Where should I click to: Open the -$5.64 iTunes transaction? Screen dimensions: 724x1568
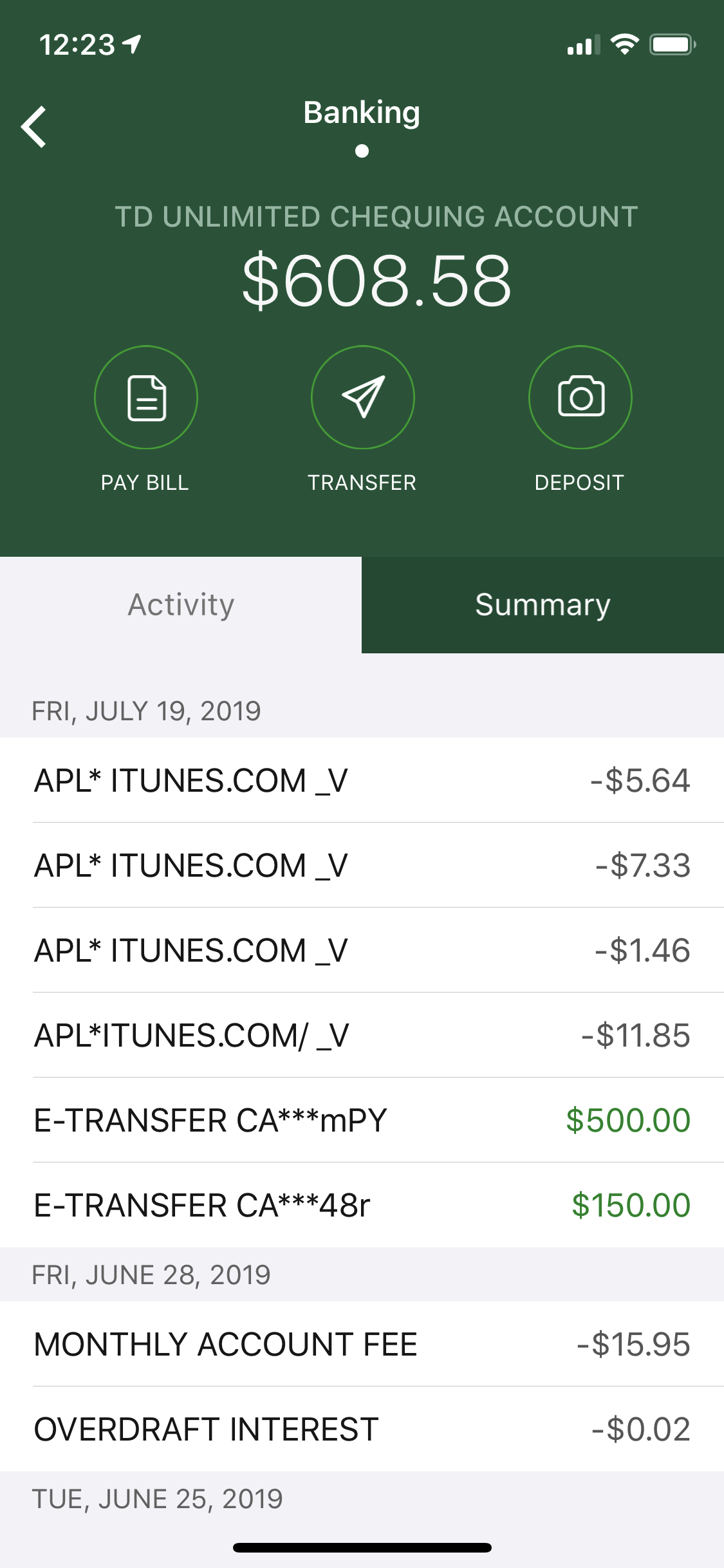point(362,780)
